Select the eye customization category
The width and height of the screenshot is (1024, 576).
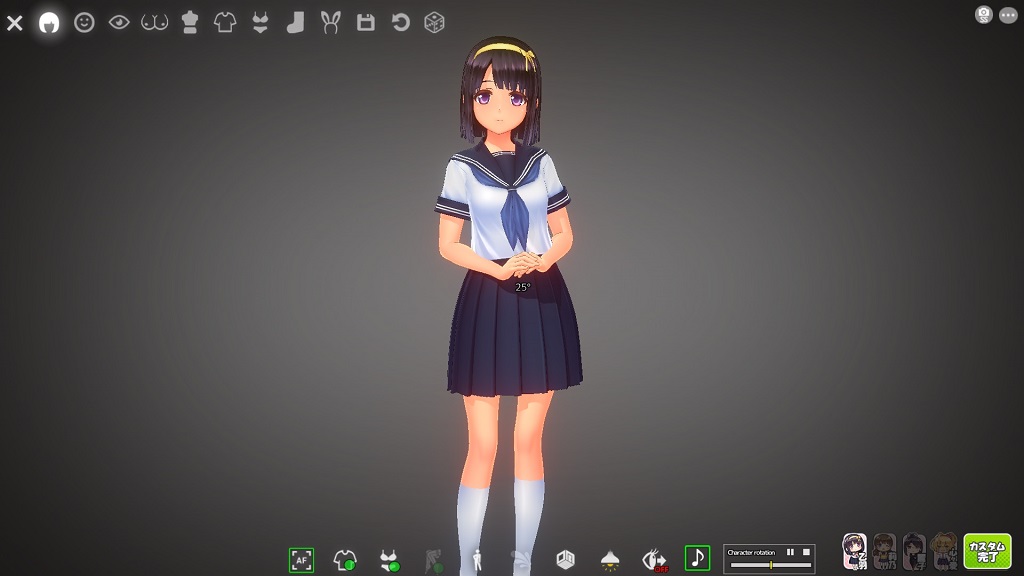pos(119,23)
